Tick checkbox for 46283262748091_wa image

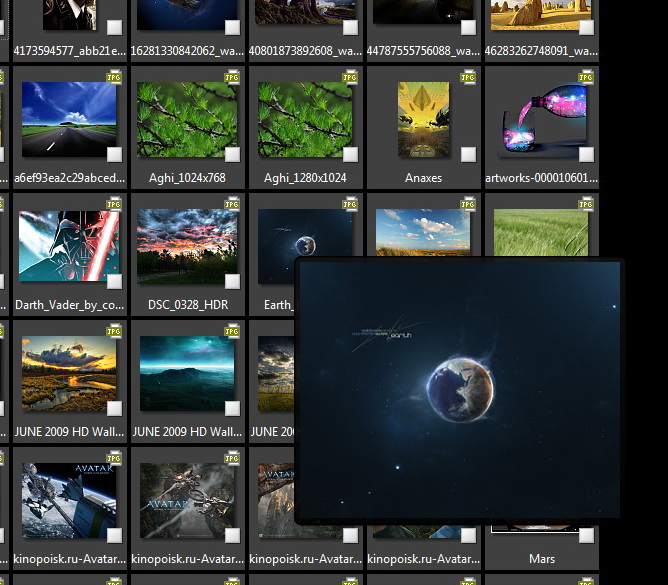point(586,27)
